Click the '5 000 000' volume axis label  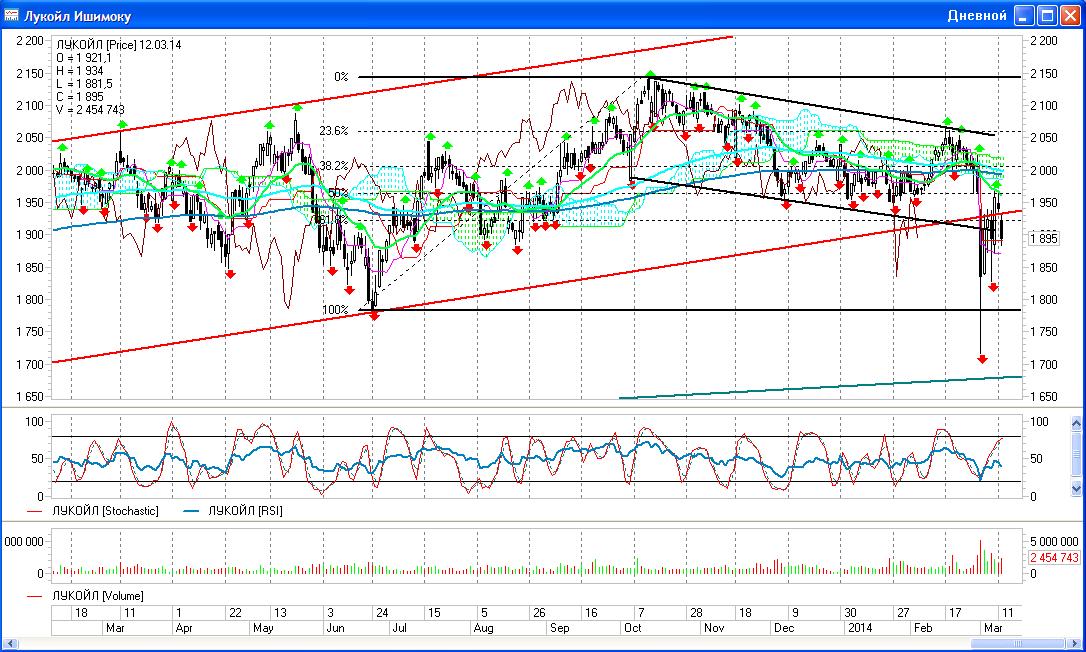pos(1054,541)
